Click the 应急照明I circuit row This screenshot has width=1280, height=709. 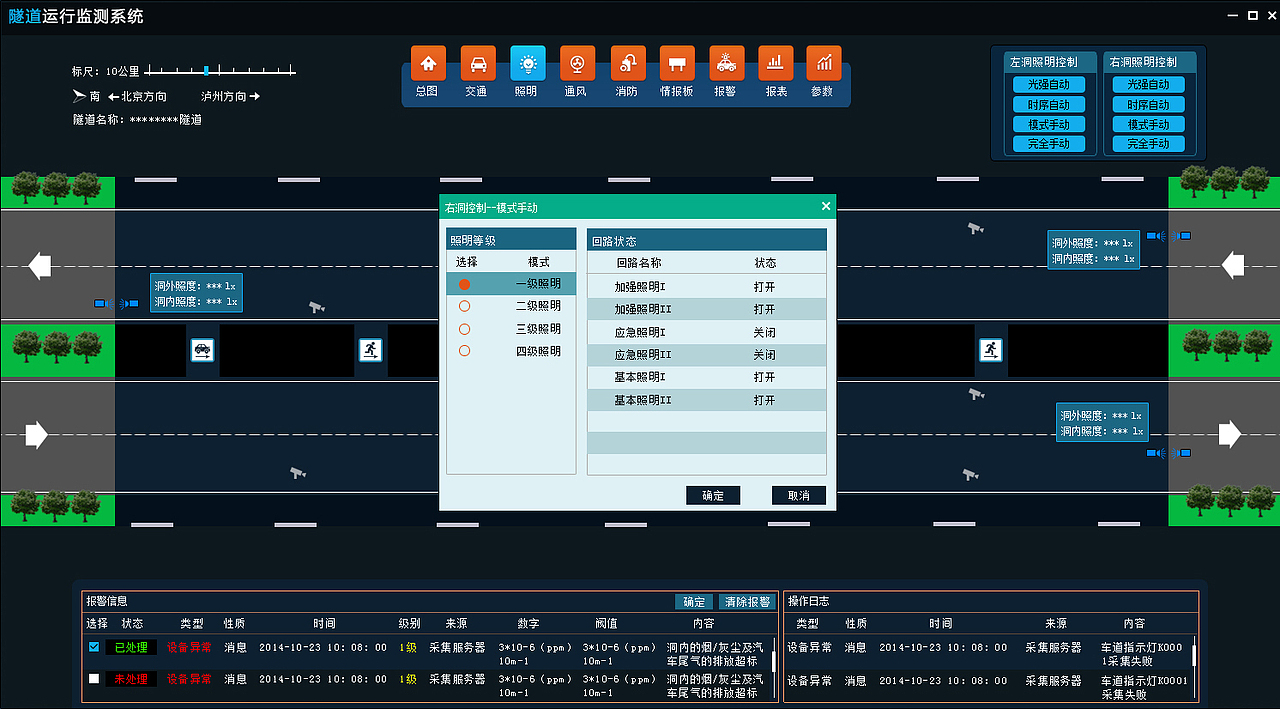click(x=707, y=332)
